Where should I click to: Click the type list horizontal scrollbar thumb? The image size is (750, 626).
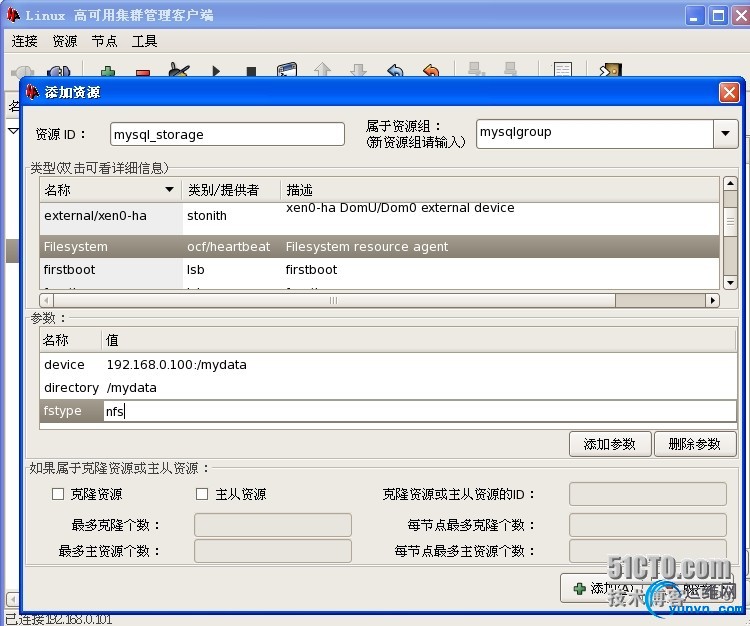click(334, 300)
